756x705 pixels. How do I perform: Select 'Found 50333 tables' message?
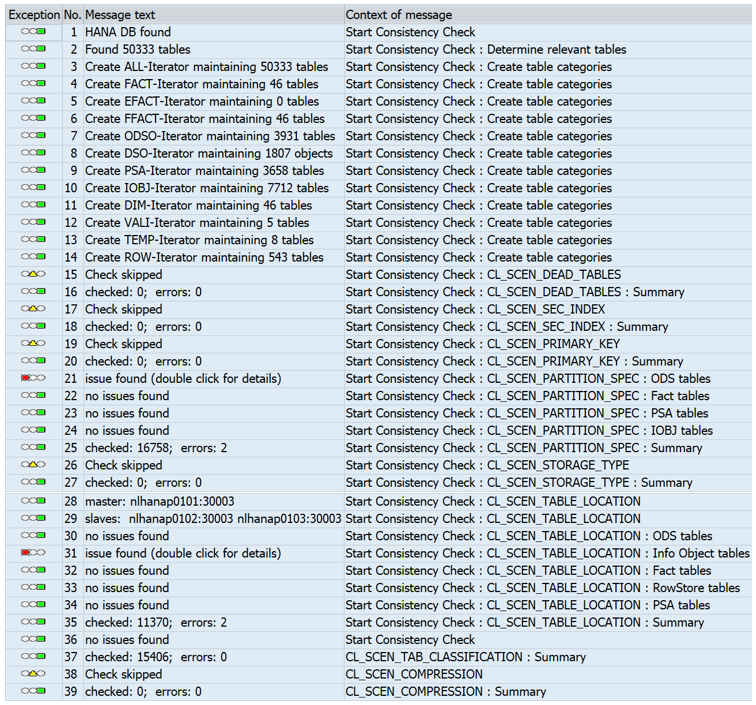137,49
